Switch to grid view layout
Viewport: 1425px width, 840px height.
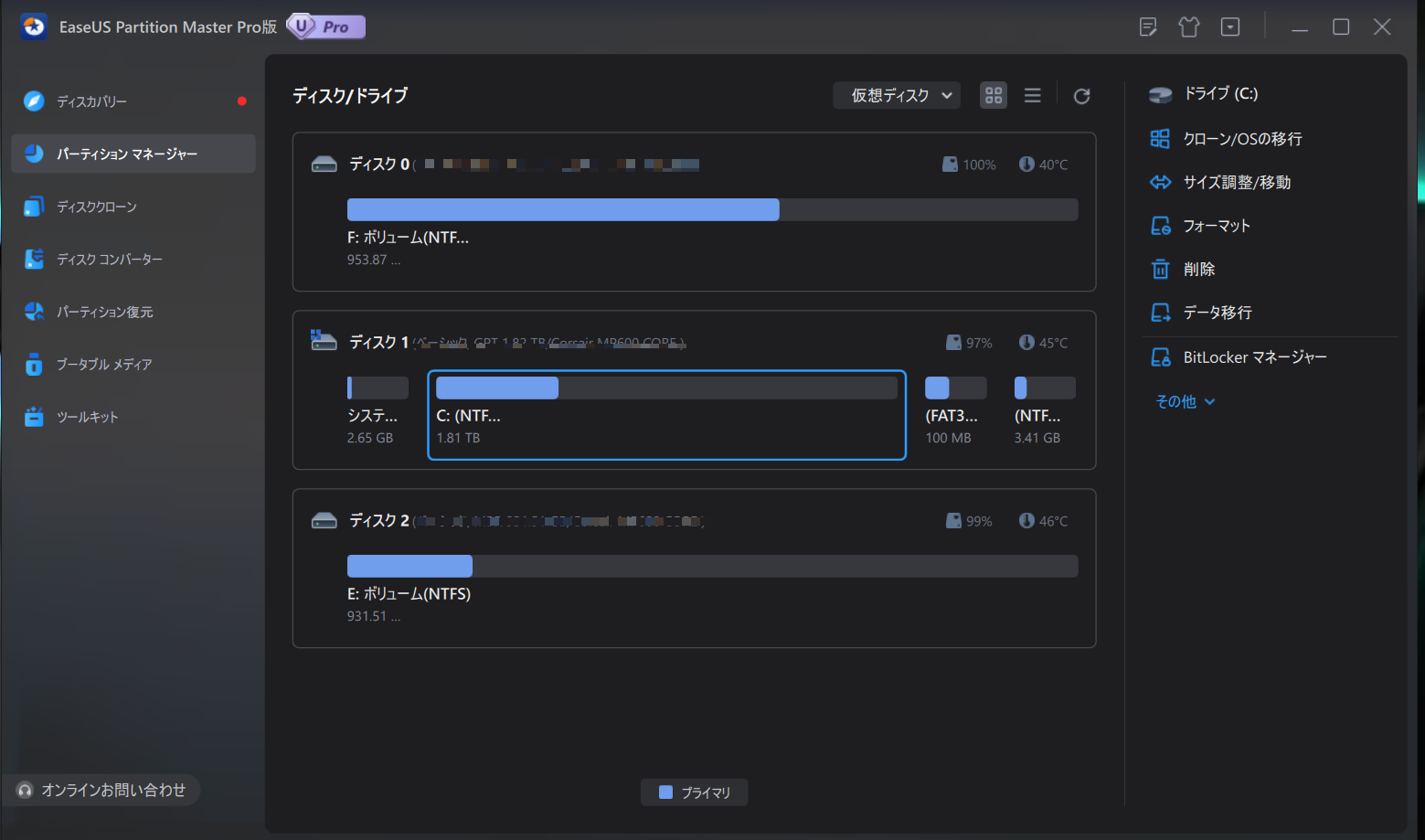coord(994,96)
